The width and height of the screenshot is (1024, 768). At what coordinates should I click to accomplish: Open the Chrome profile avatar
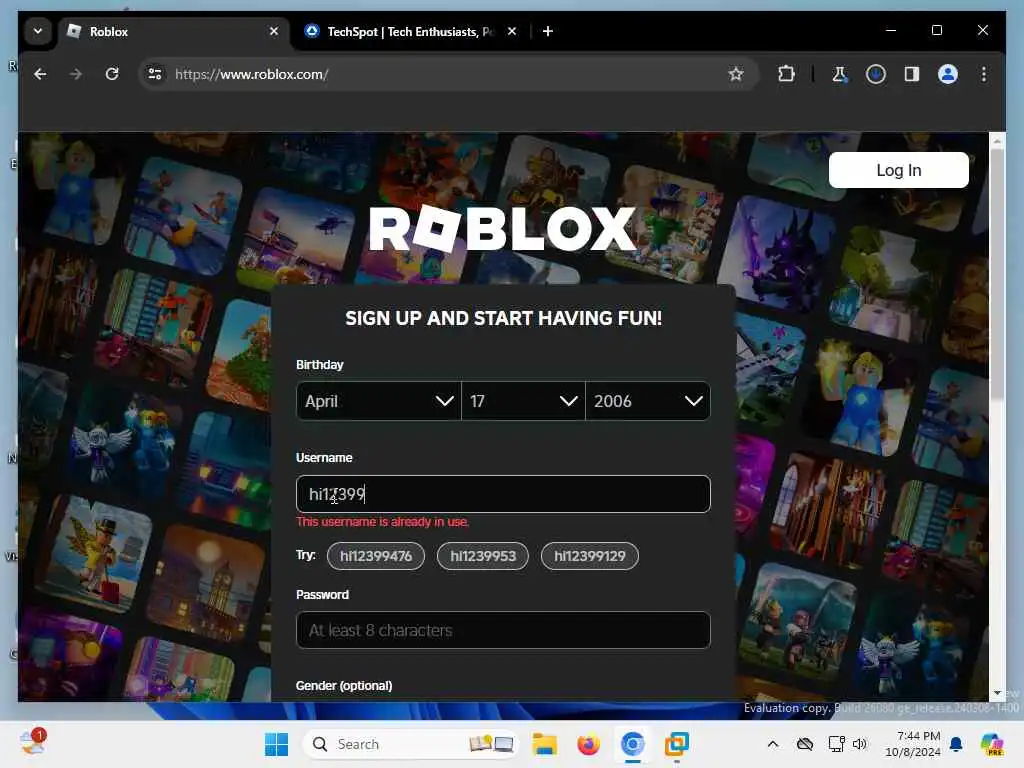click(x=948, y=74)
